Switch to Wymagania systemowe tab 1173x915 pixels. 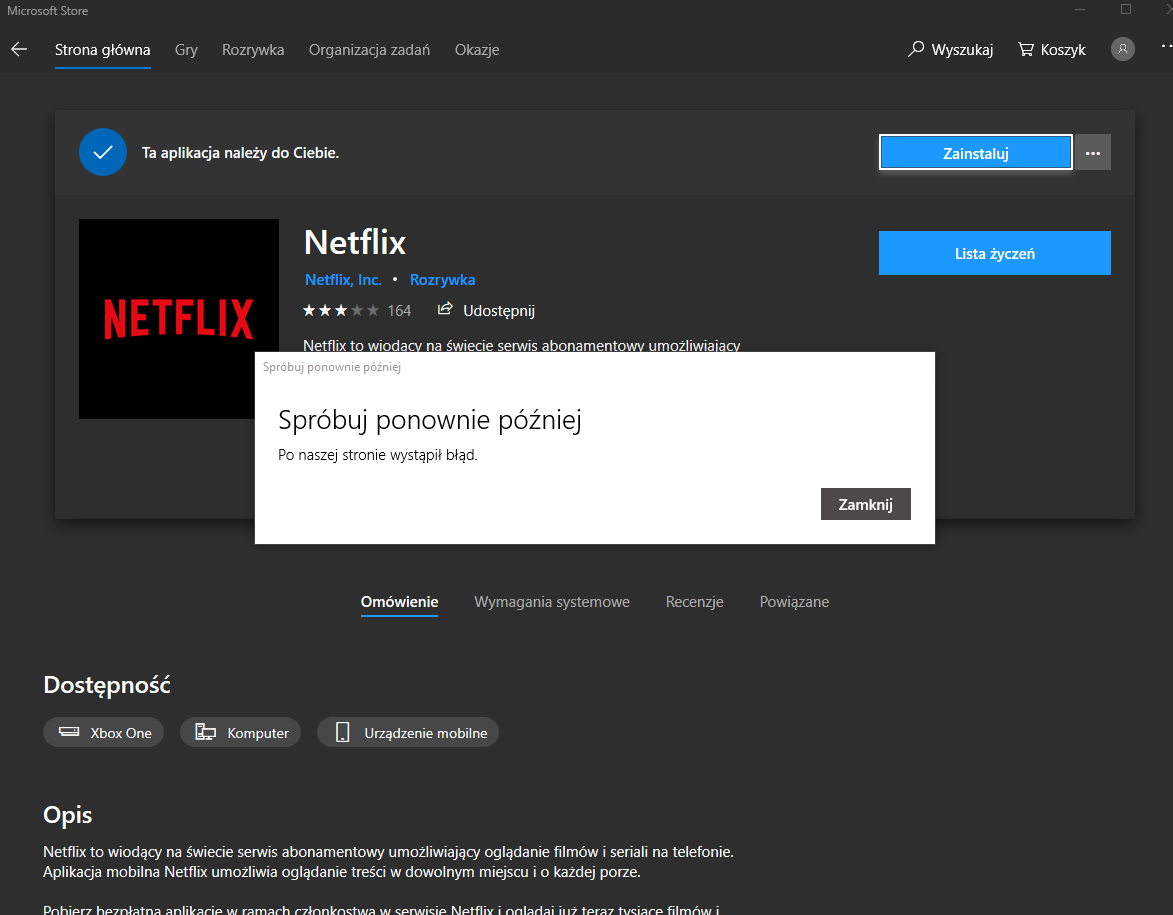pyautogui.click(x=552, y=602)
